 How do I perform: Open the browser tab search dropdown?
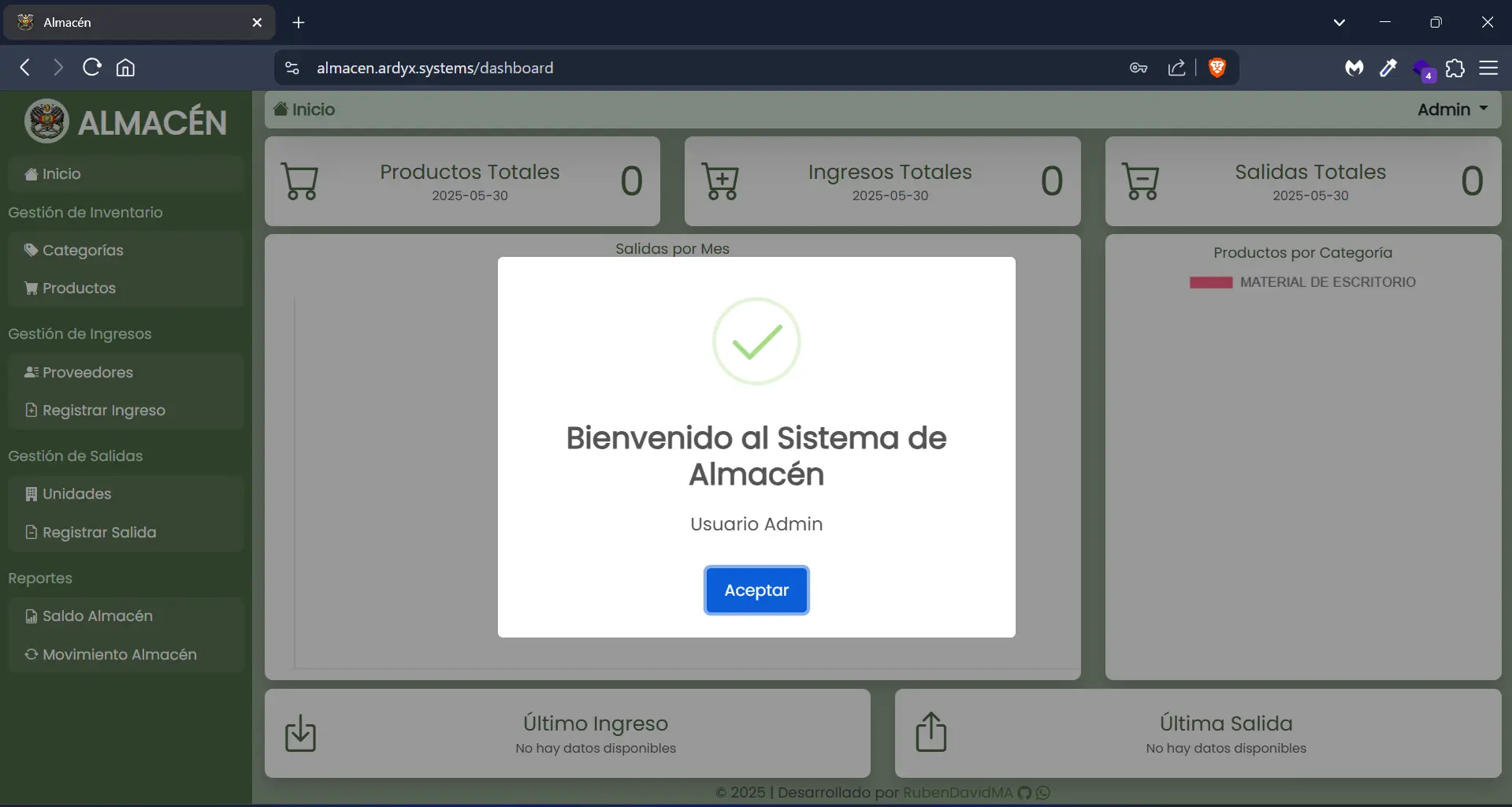pos(1339,22)
